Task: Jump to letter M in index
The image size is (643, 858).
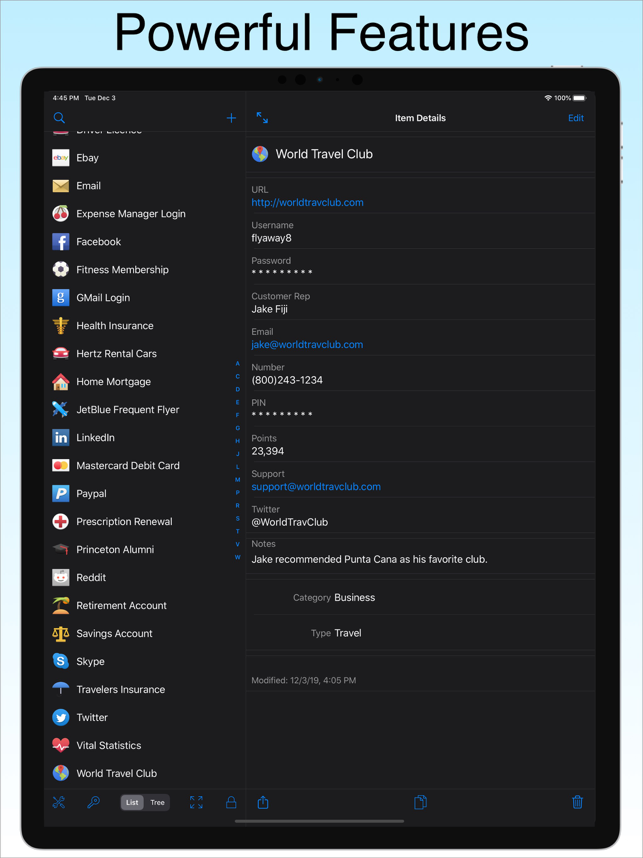Action: click(237, 480)
